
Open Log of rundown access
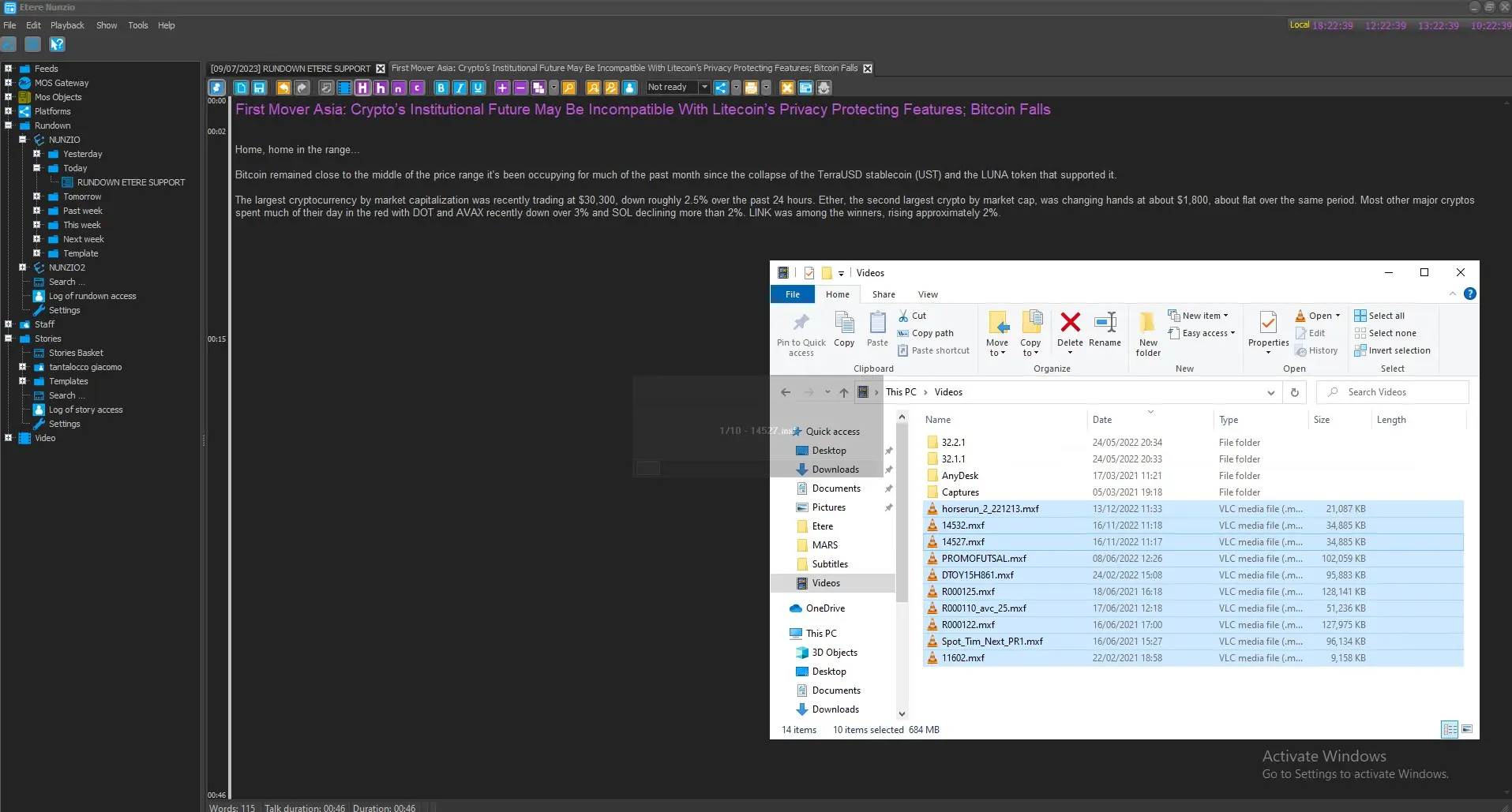(92, 296)
